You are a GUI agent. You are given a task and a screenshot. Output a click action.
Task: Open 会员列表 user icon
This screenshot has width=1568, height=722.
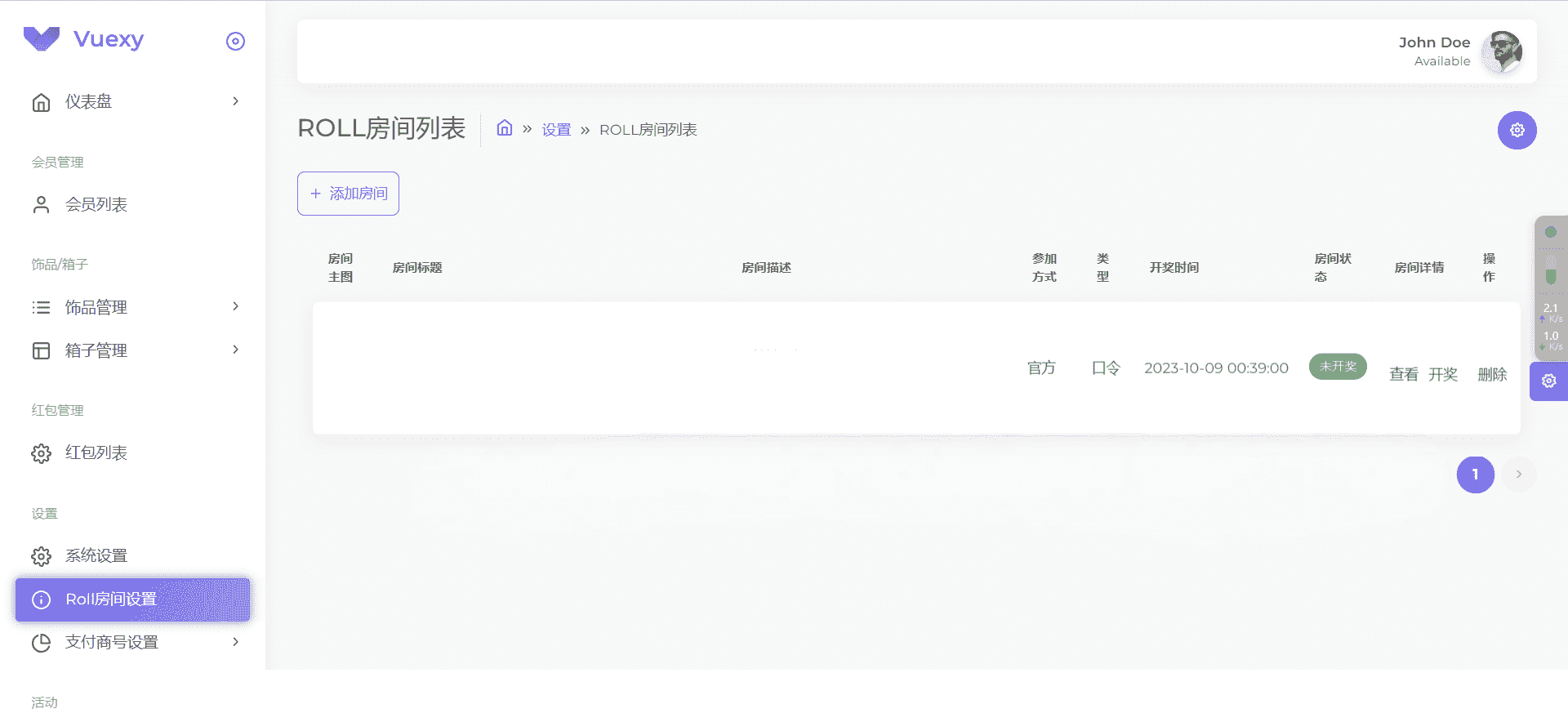coord(41,204)
